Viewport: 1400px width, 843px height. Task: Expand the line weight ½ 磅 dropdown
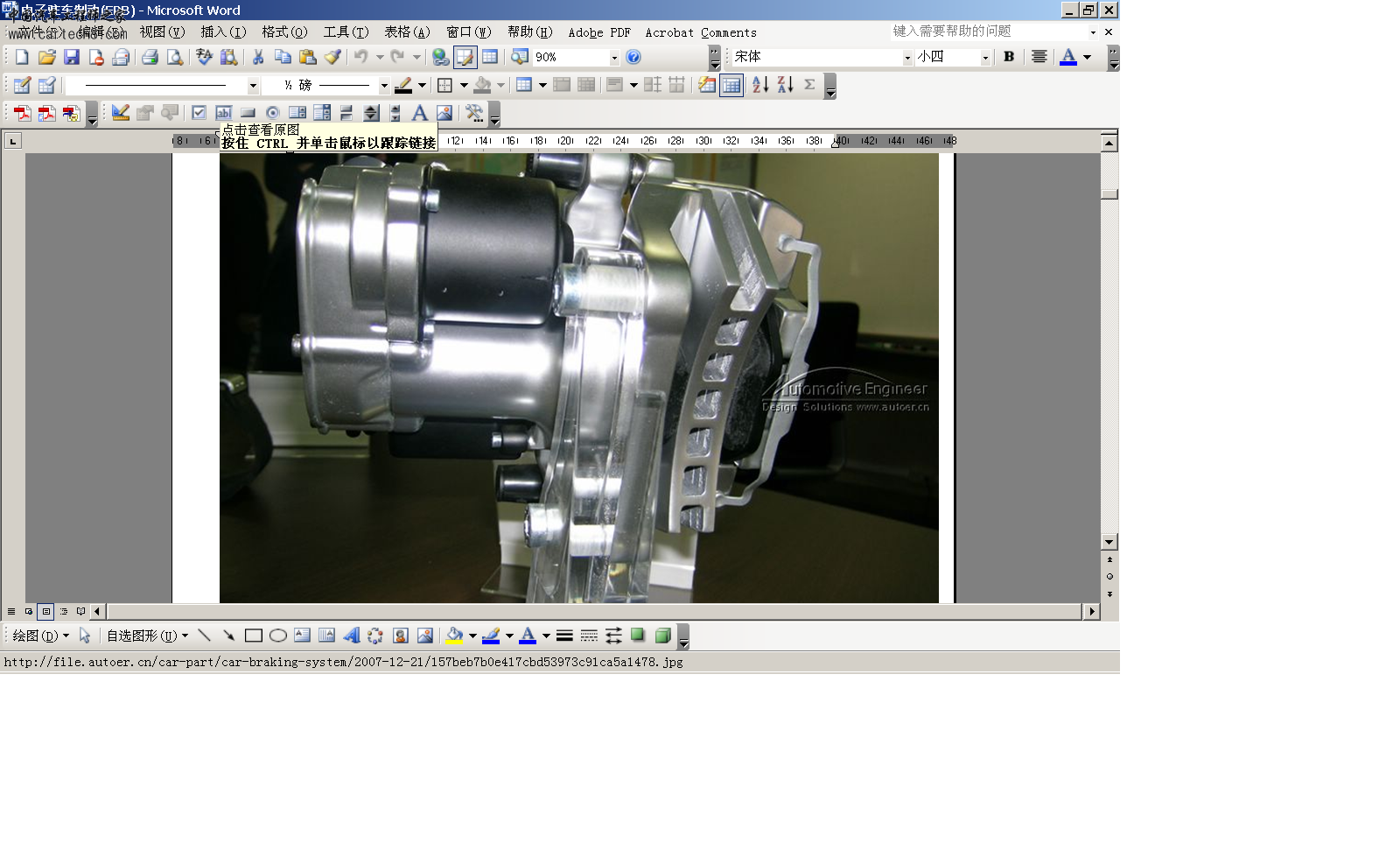383,86
